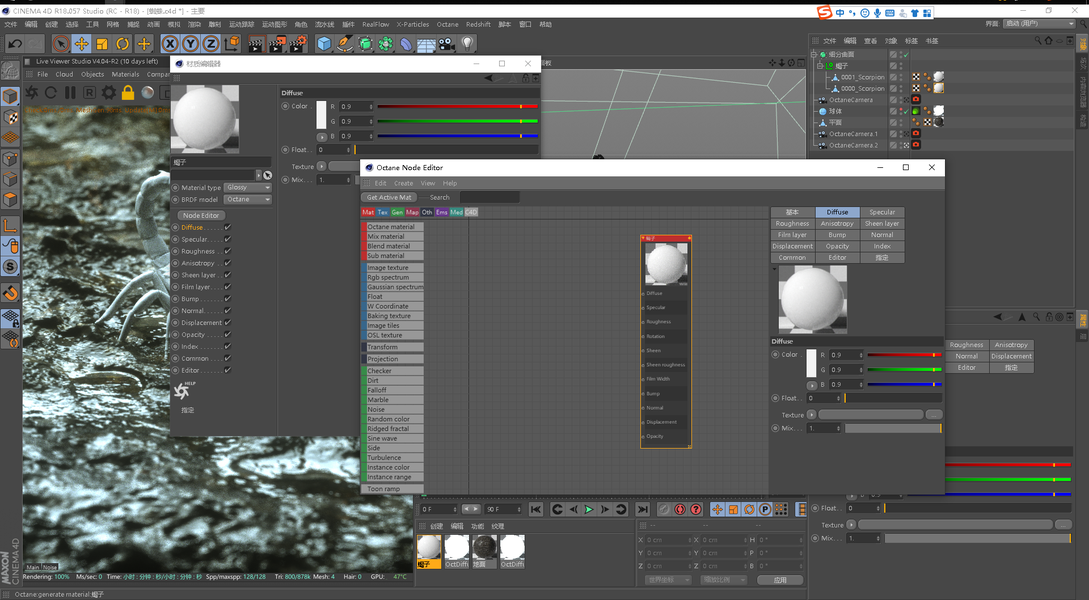Click the Live Viewer Octane render start icon
Screen dimensions: 1089x600
tap(32, 92)
